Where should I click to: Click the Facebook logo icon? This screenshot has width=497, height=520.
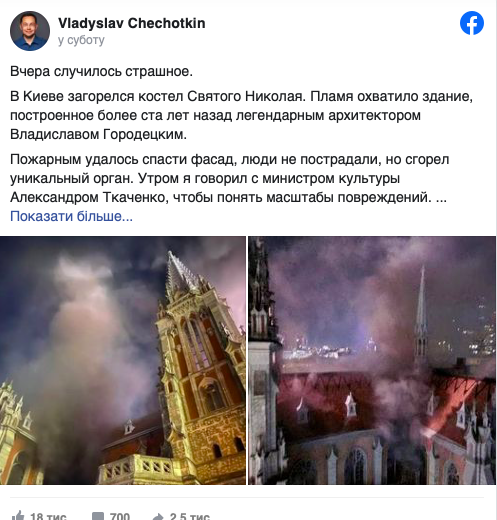click(472, 23)
